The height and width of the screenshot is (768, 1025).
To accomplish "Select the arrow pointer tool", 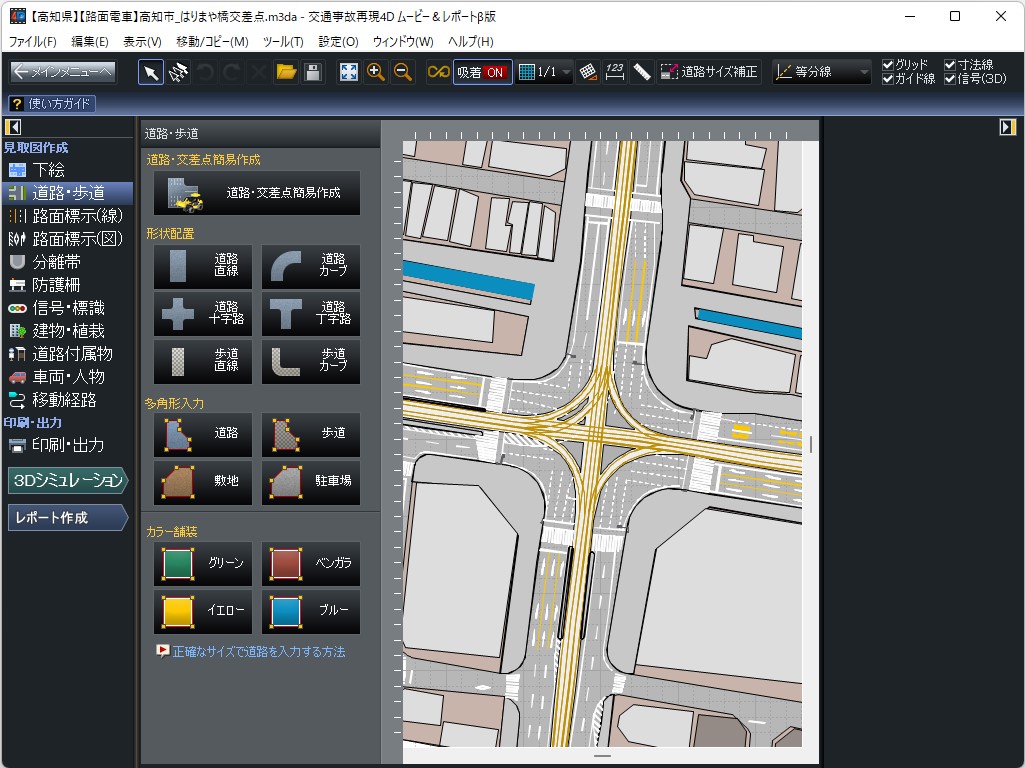I will 150,72.
